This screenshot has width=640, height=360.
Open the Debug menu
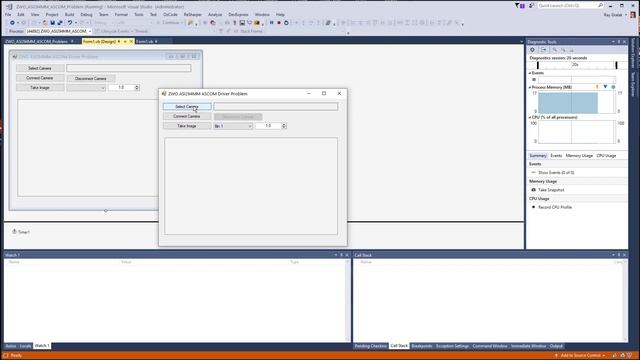87,15
